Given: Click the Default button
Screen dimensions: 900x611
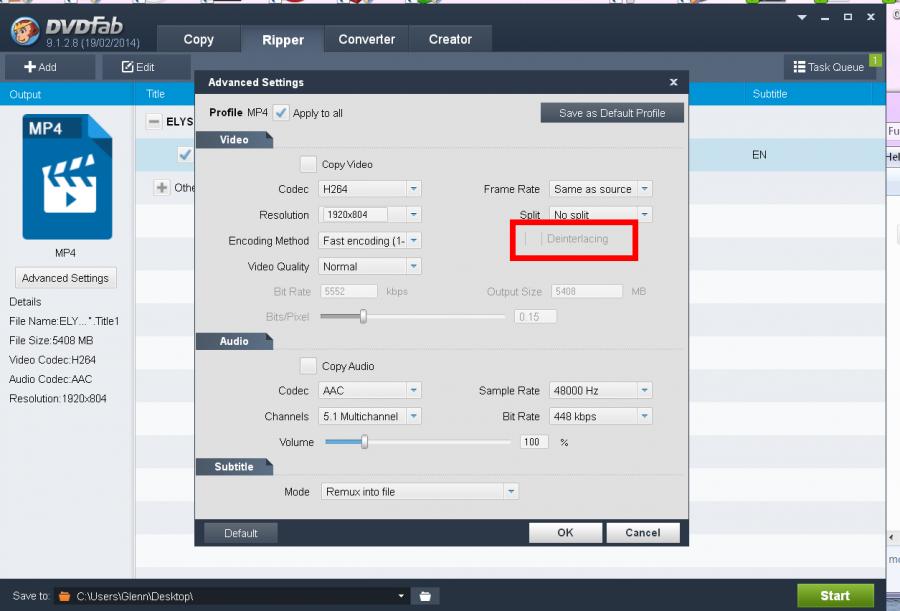Looking at the screenshot, I should 241,533.
